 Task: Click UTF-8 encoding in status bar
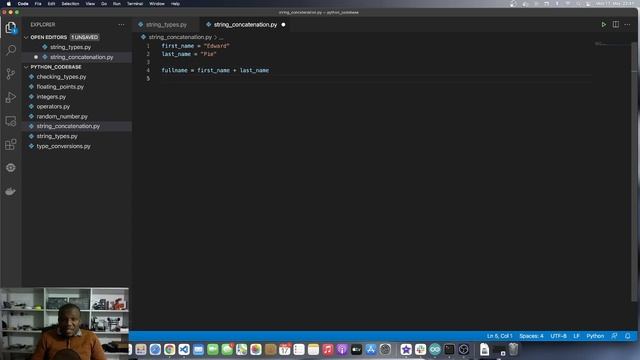pyautogui.click(x=558, y=336)
